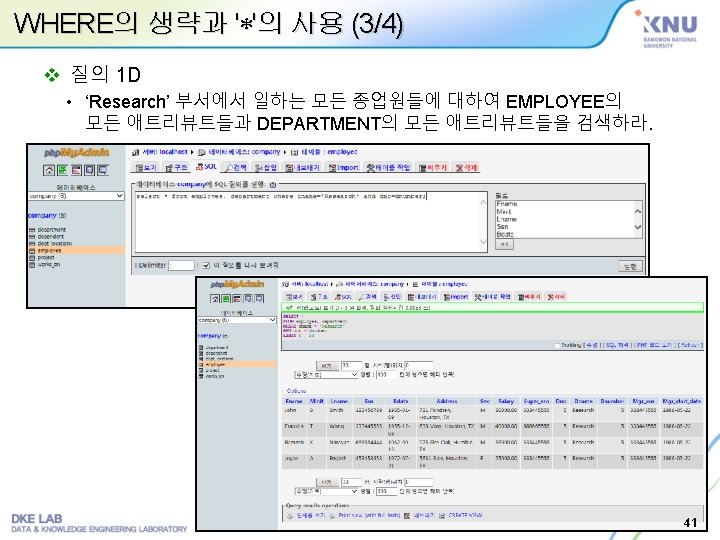This screenshot has width=720, height=540.
Task: Open the upper display mode dropdown in results
Action: 326,375
